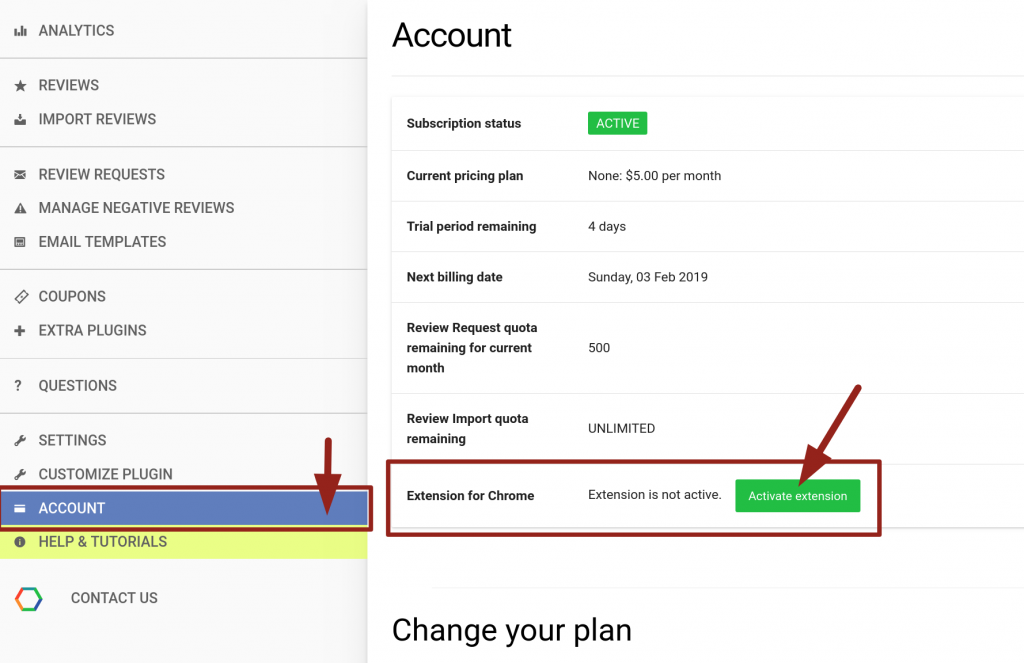Select the Account menu item
The height and width of the screenshot is (663, 1024).
click(x=184, y=508)
